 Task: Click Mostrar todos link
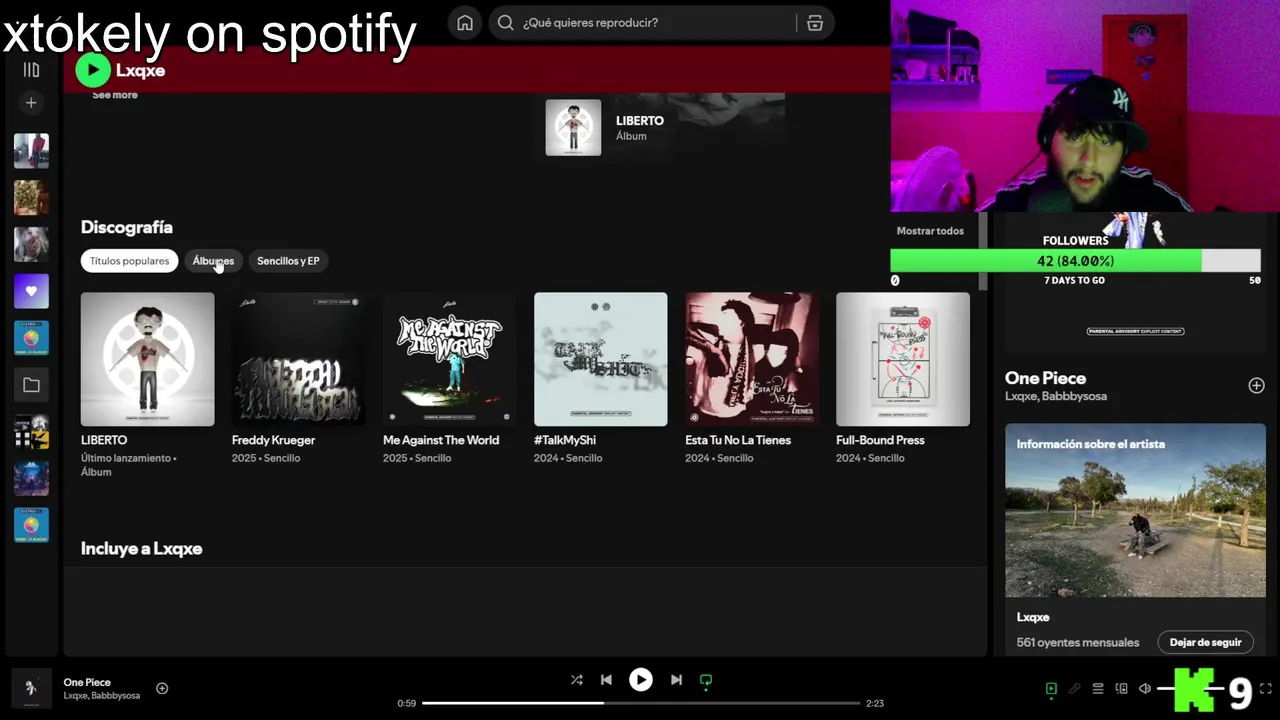(930, 231)
